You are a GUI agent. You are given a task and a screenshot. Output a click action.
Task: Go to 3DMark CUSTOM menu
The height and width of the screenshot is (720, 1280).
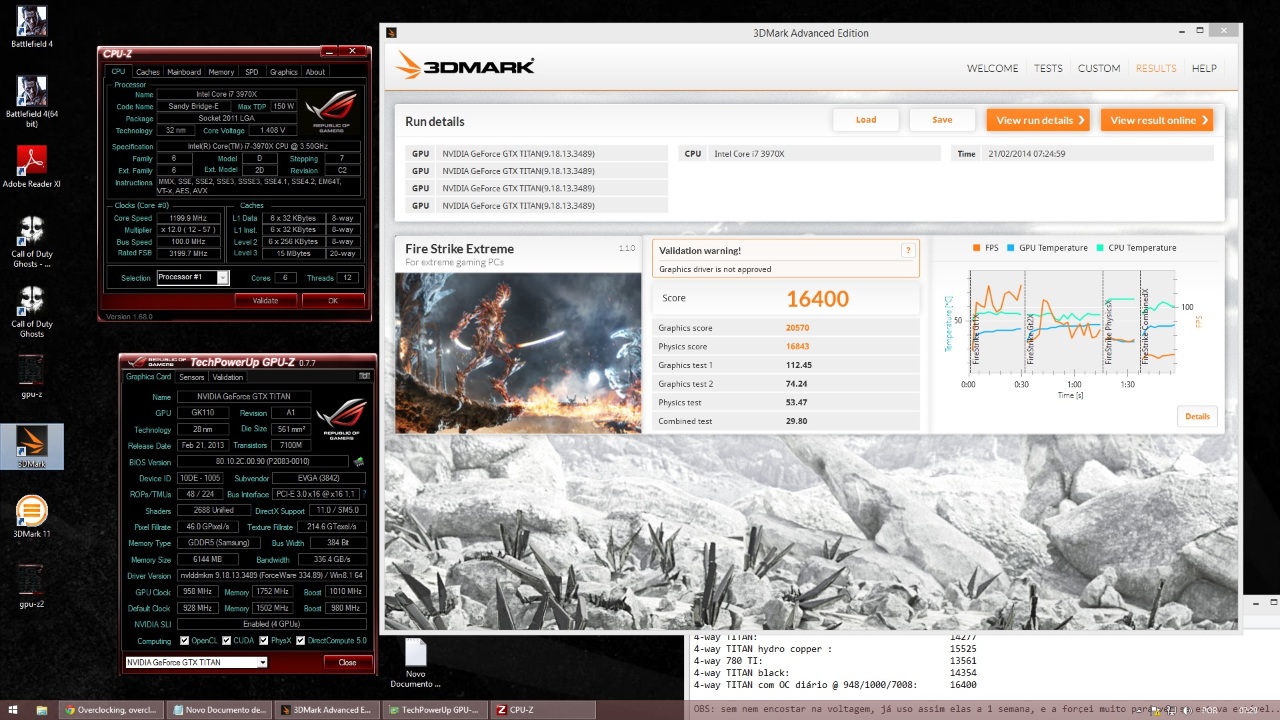tap(1099, 68)
